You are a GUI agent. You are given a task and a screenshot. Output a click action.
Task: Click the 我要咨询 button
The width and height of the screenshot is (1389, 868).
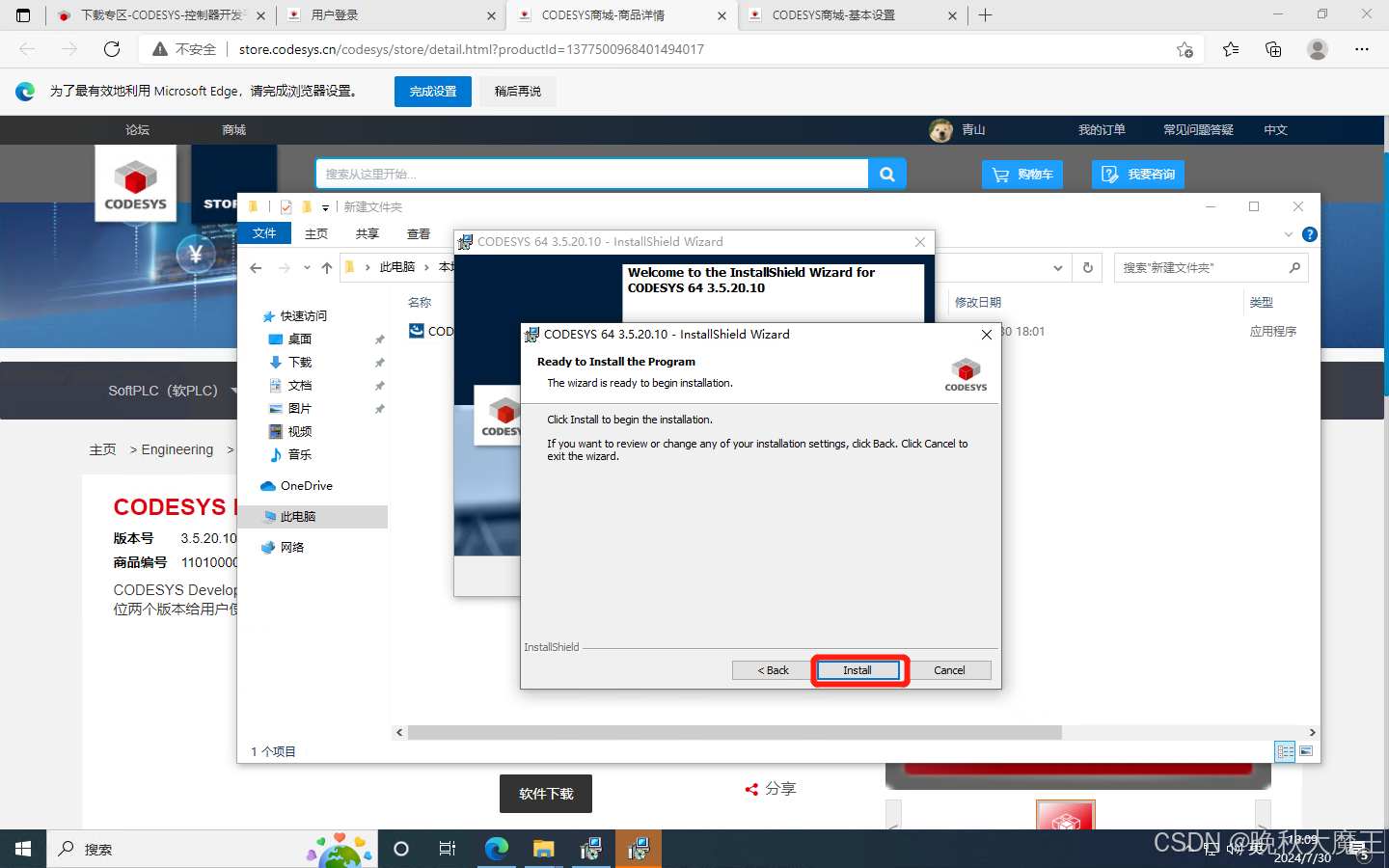[1138, 175]
